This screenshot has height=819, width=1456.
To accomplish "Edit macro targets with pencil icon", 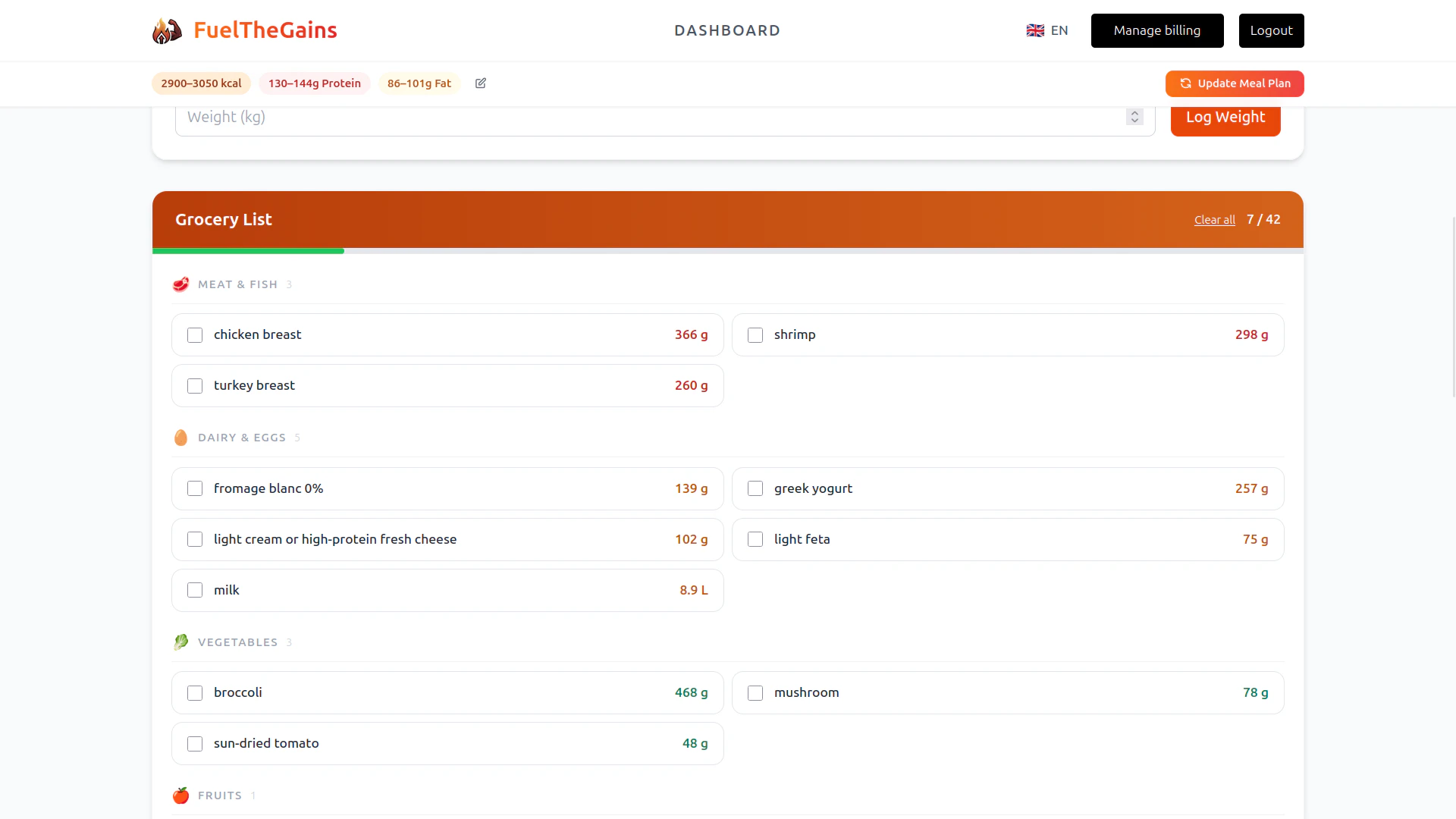I will (x=481, y=83).
